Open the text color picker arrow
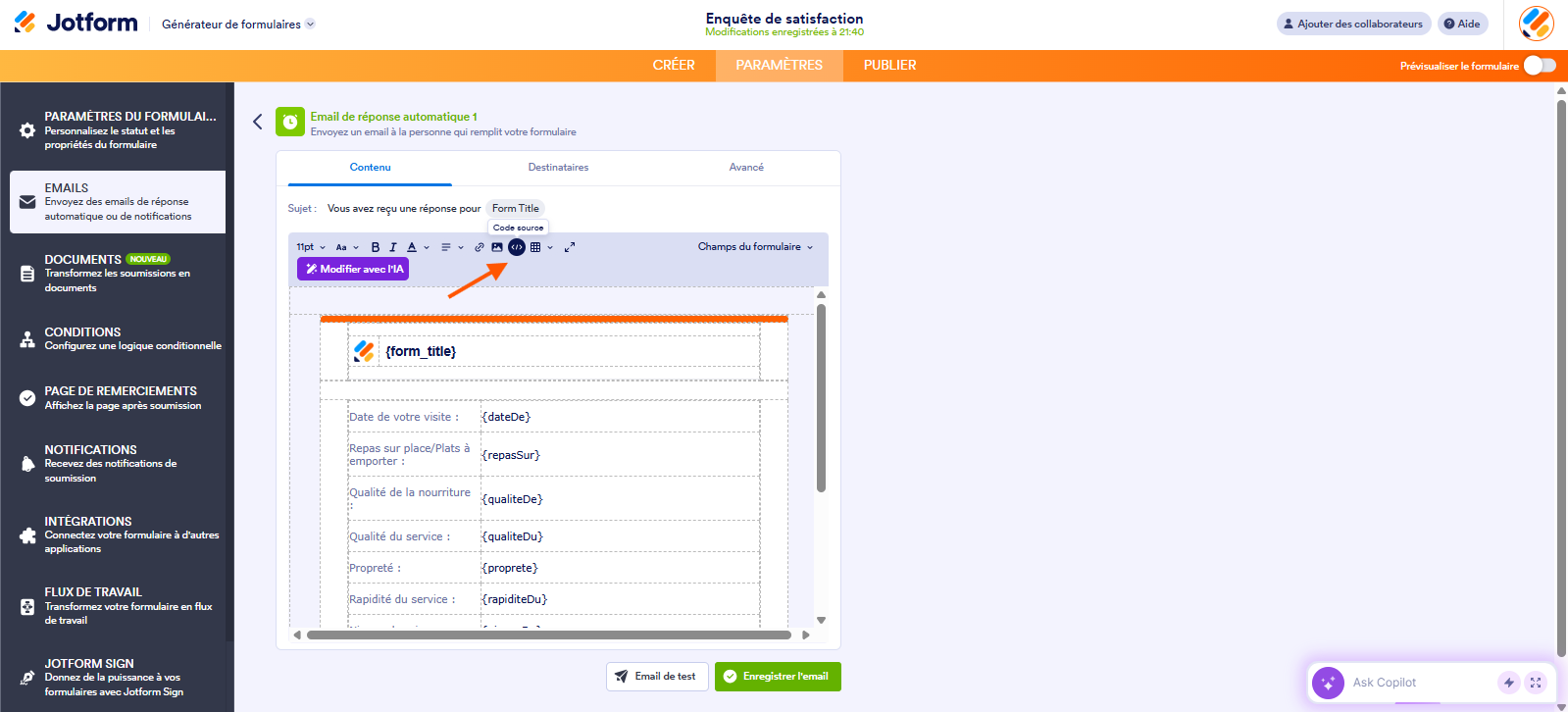Viewport: 1568px width, 712px height. point(427,247)
